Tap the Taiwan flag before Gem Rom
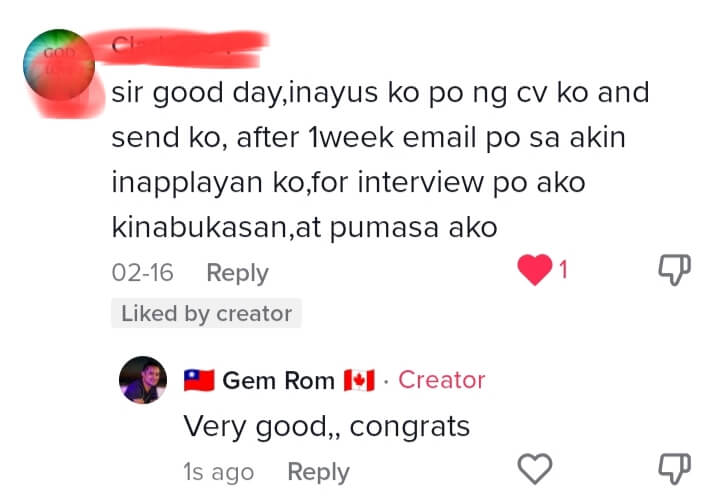Screen dimensions: 716x500 click(199, 380)
